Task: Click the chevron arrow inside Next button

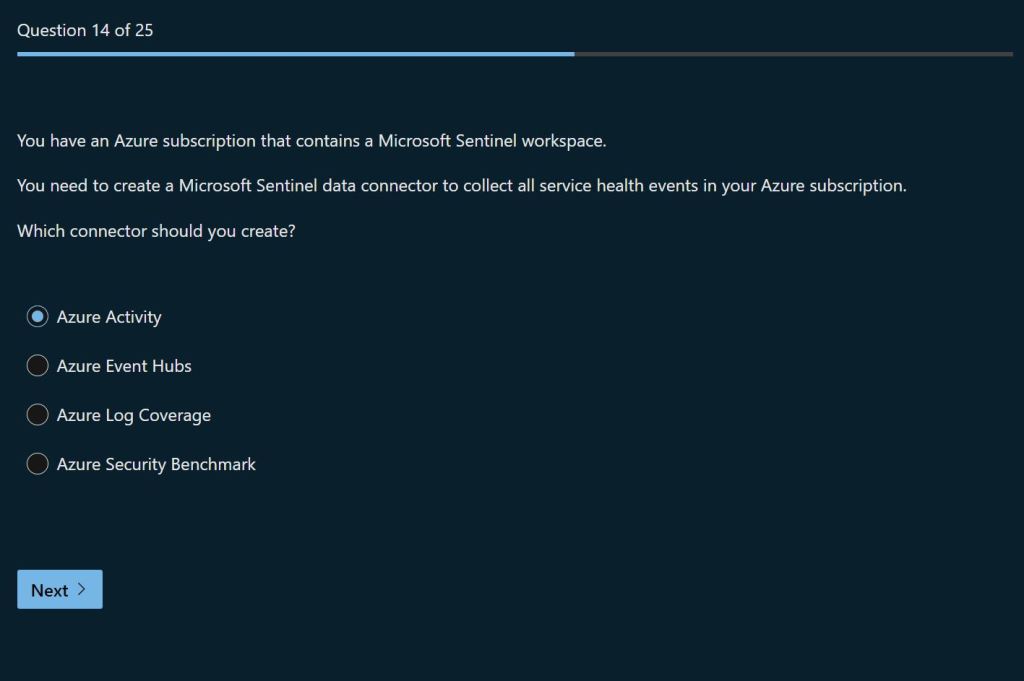Action: [x=82, y=590]
